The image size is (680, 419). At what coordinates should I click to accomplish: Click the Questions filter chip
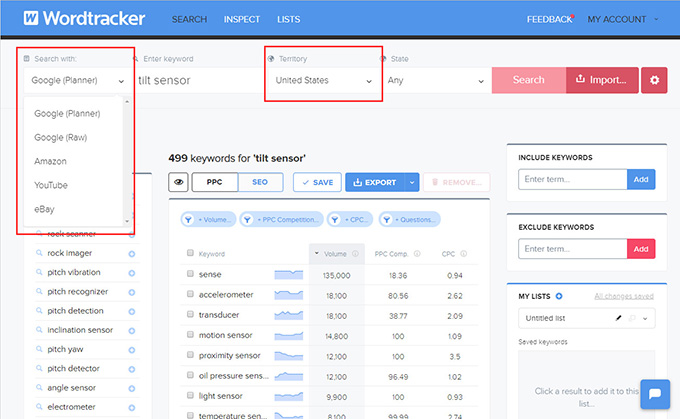[409, 219]
